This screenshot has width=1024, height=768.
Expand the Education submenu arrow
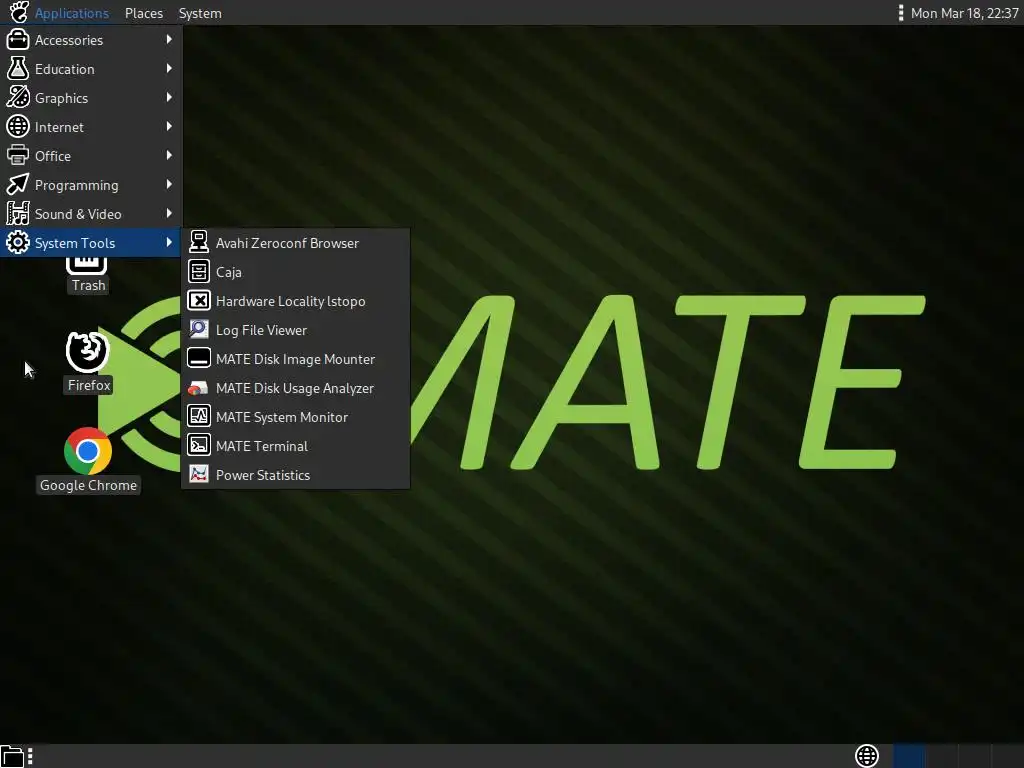tap(169, 68)
